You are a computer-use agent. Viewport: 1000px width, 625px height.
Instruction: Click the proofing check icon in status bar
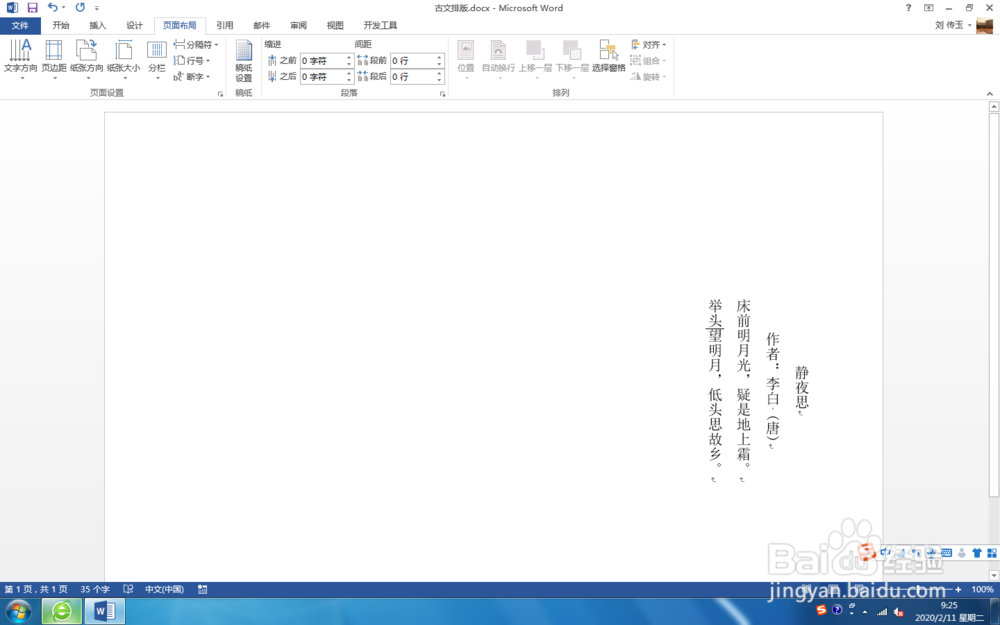128,589
